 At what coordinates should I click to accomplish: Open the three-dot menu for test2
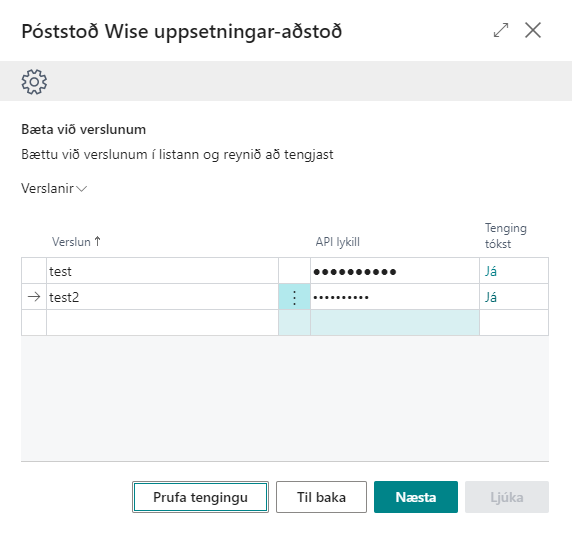point(294,297)
